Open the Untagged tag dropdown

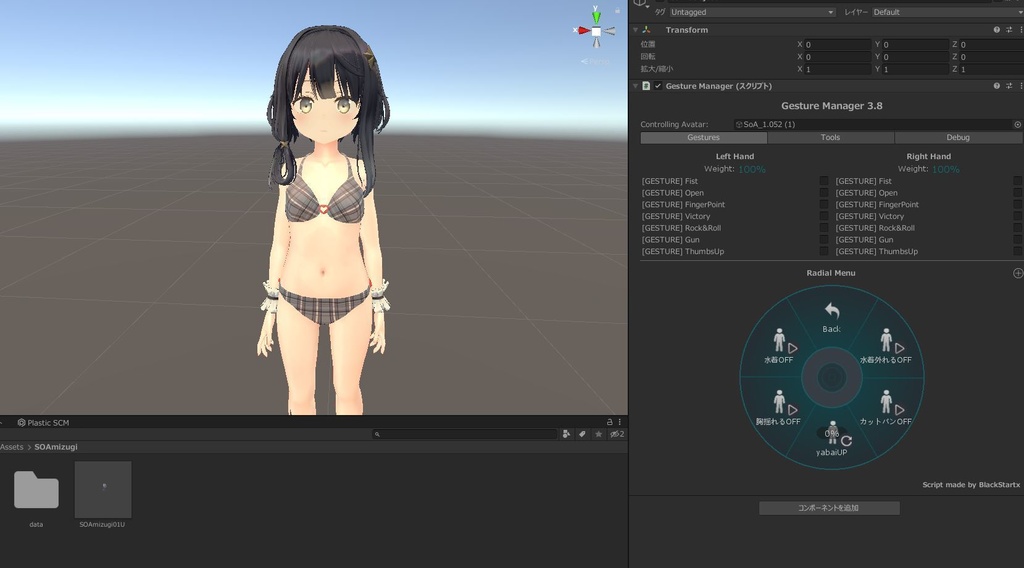752,12
